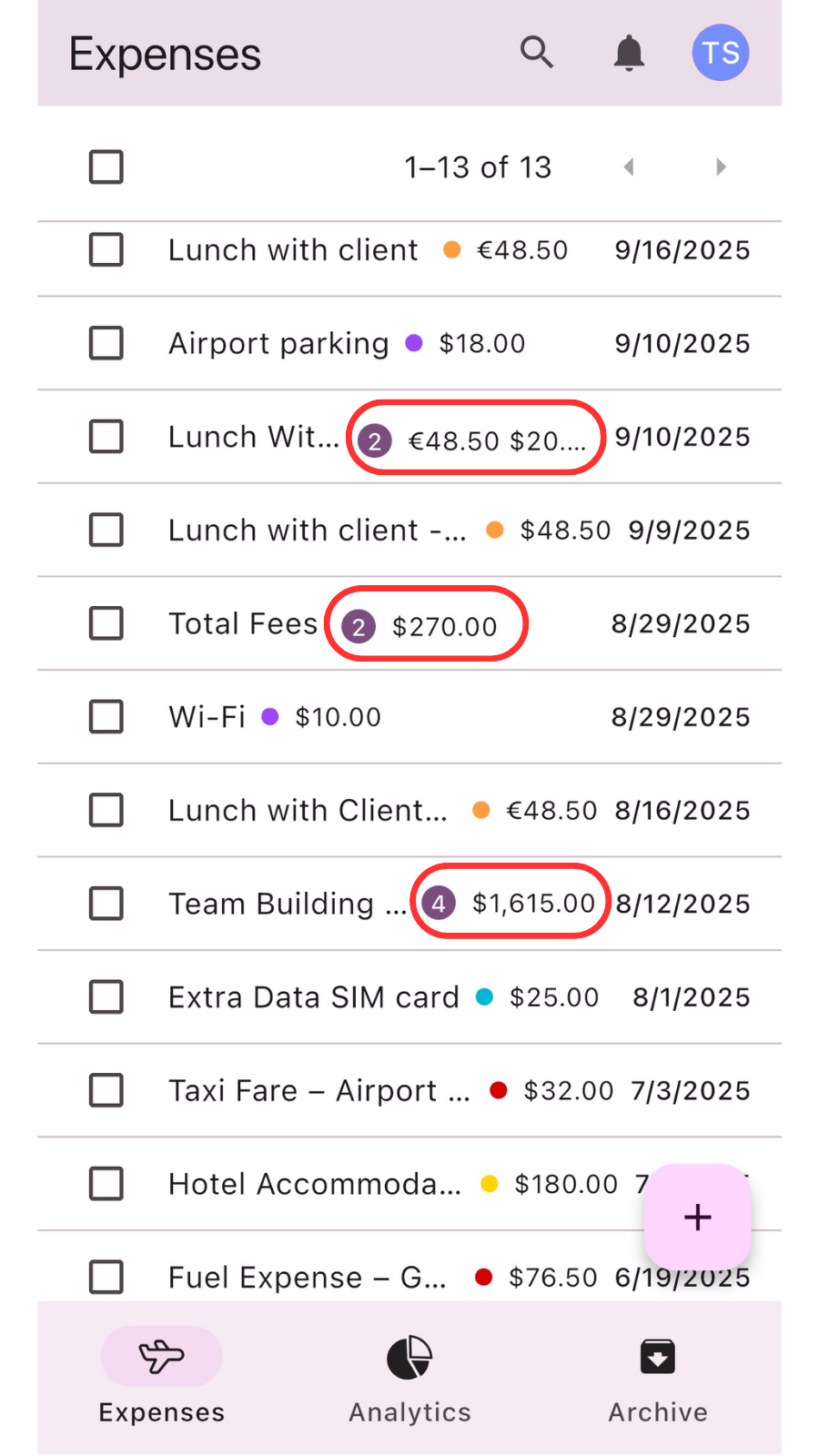Click the 1–13 of 13 pagination text
Viewport: 819px width, 1456px height.
(x=478, y=167)
